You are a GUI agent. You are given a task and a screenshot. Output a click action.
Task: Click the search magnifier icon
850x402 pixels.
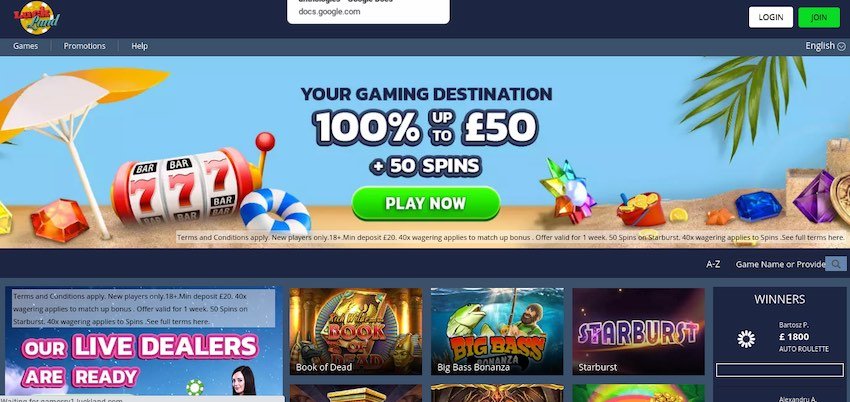click(x=835, y=264)
